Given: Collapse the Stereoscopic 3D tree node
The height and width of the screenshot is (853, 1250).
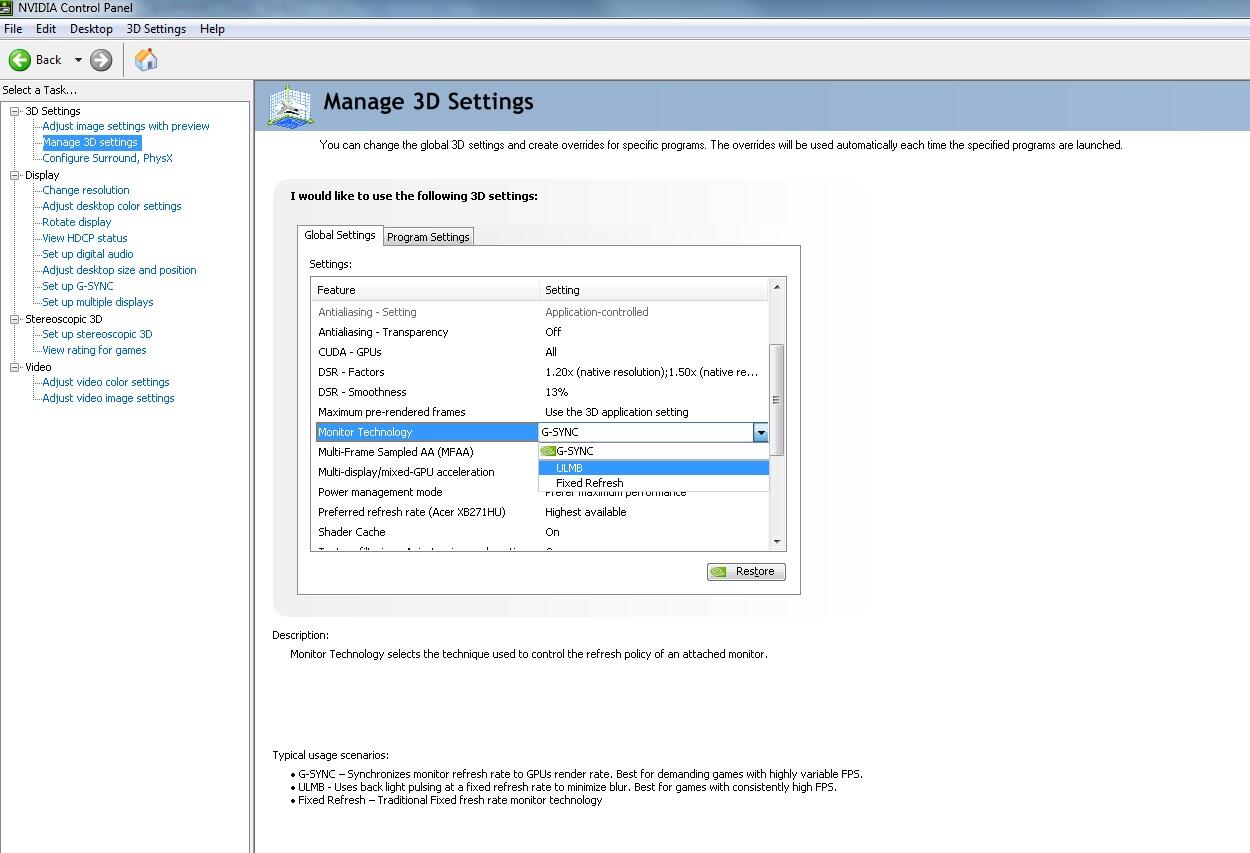Looking at the screenshot, I should click(x=15, y=319).
